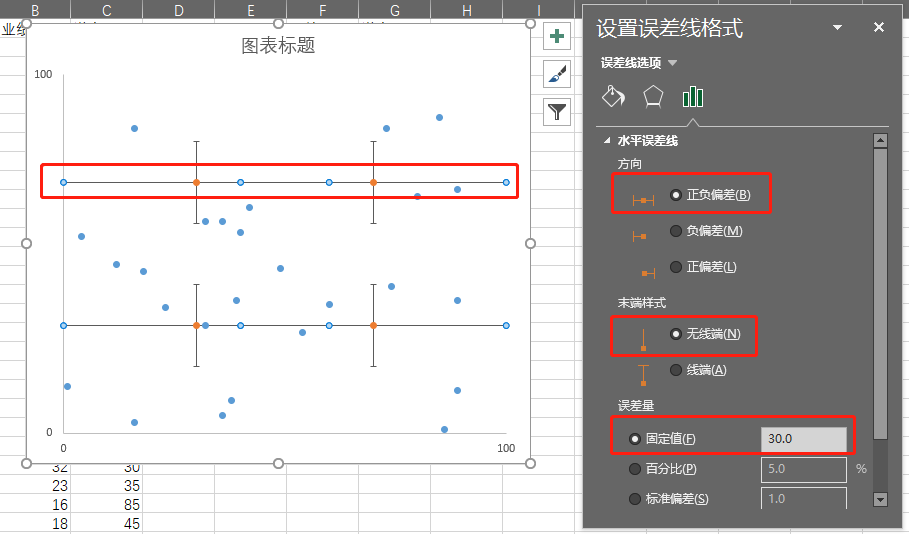This screenshot has width=909, height=534.
Task: Select 负偏差(M) direction option
Action: (706, 231)
